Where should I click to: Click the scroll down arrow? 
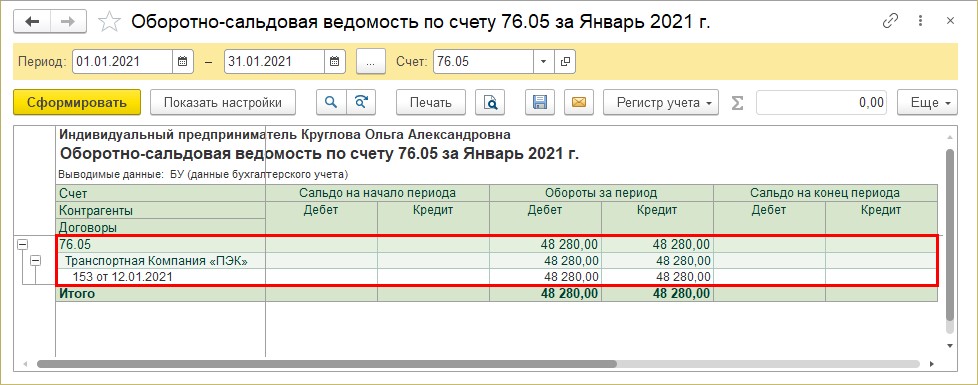tap(950, 345)
